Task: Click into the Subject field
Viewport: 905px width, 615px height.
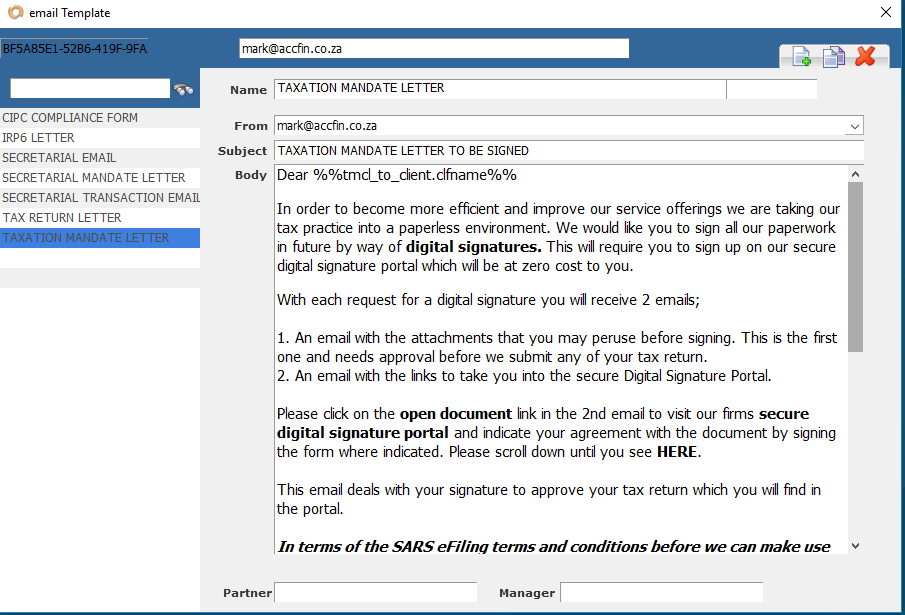Action: [x=568, y=151]
